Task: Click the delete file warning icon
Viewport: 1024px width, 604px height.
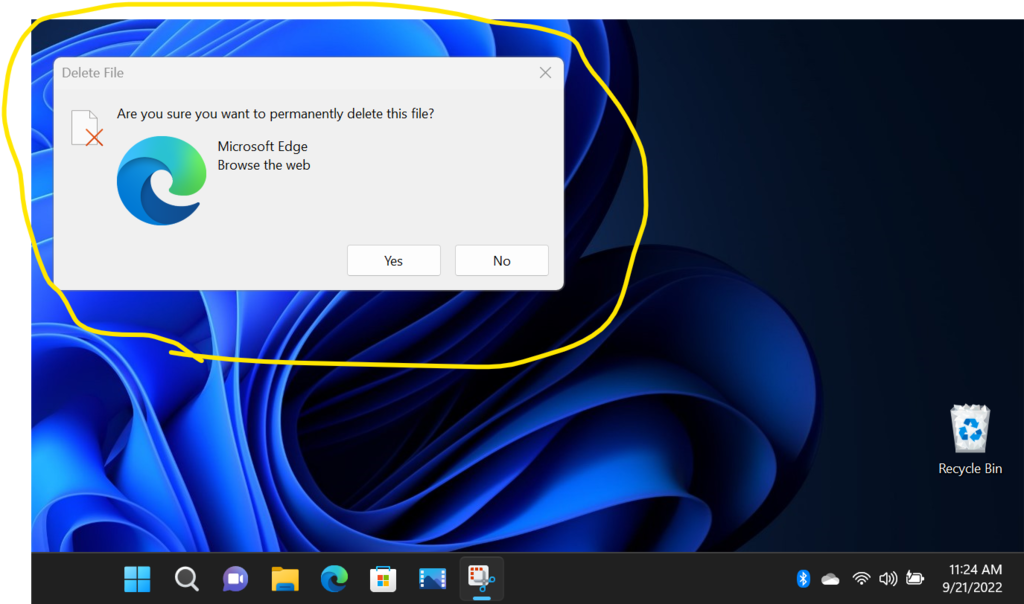Action: tap(87, 128)
